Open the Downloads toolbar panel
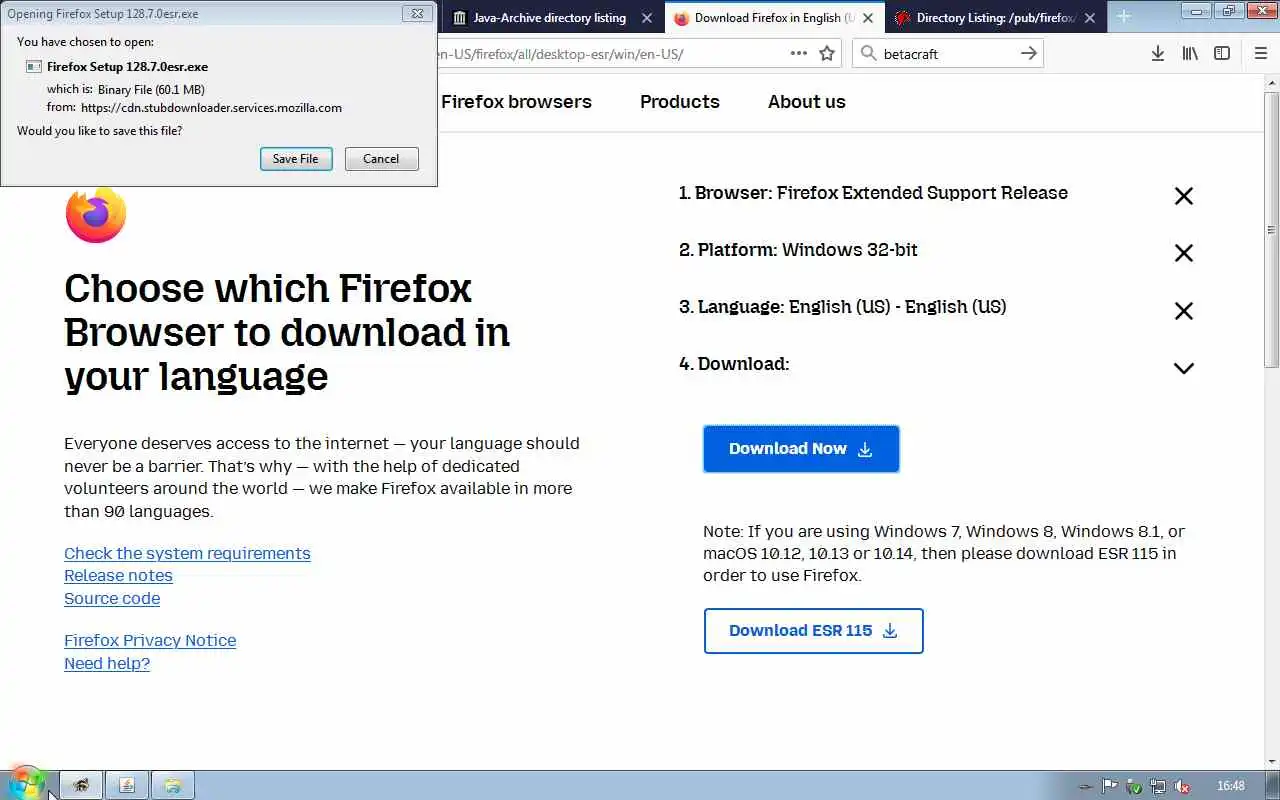 tap(1158, 54)
